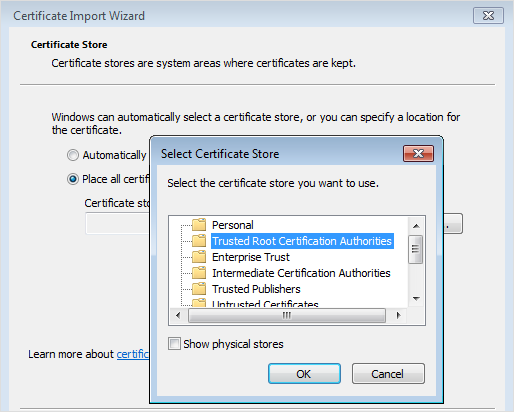Cancel the Select Certificate Store dialog
Viewport: 514px width, 412px height.
[x=388, y=374]
